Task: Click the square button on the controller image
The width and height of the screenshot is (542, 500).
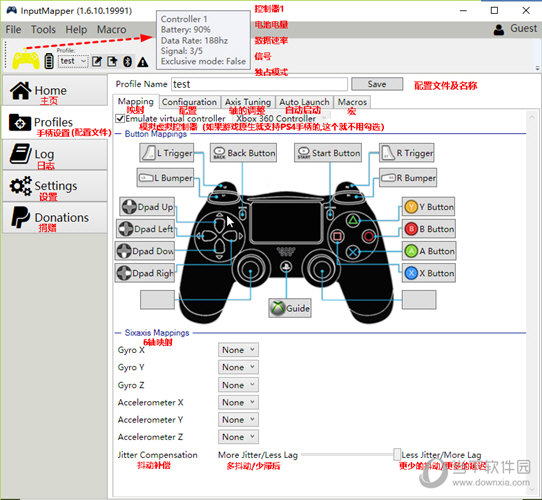Action: 337,236
